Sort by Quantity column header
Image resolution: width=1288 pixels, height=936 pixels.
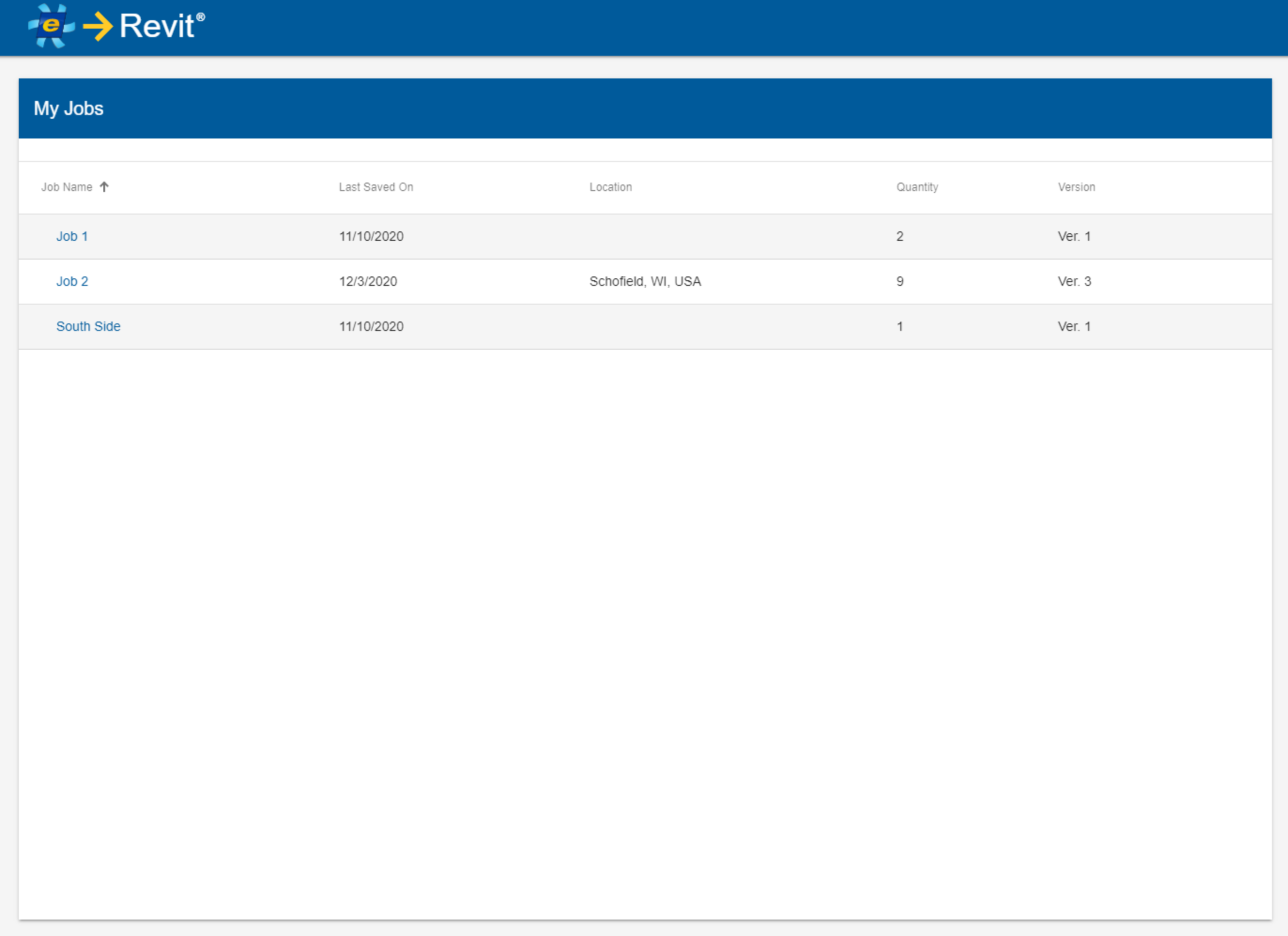coord(917,187)
